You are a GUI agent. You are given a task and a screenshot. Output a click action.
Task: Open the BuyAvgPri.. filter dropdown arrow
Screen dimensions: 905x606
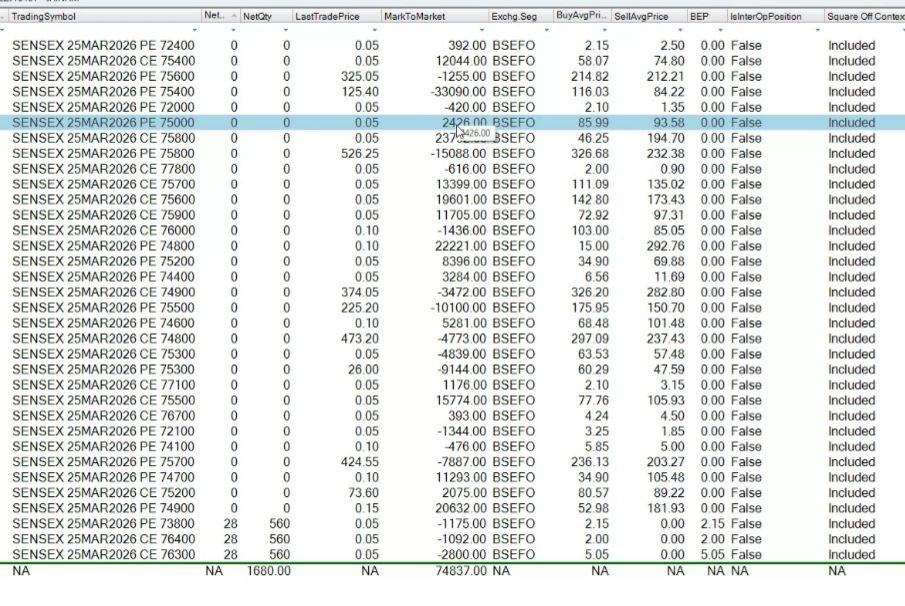pos(605,29)
